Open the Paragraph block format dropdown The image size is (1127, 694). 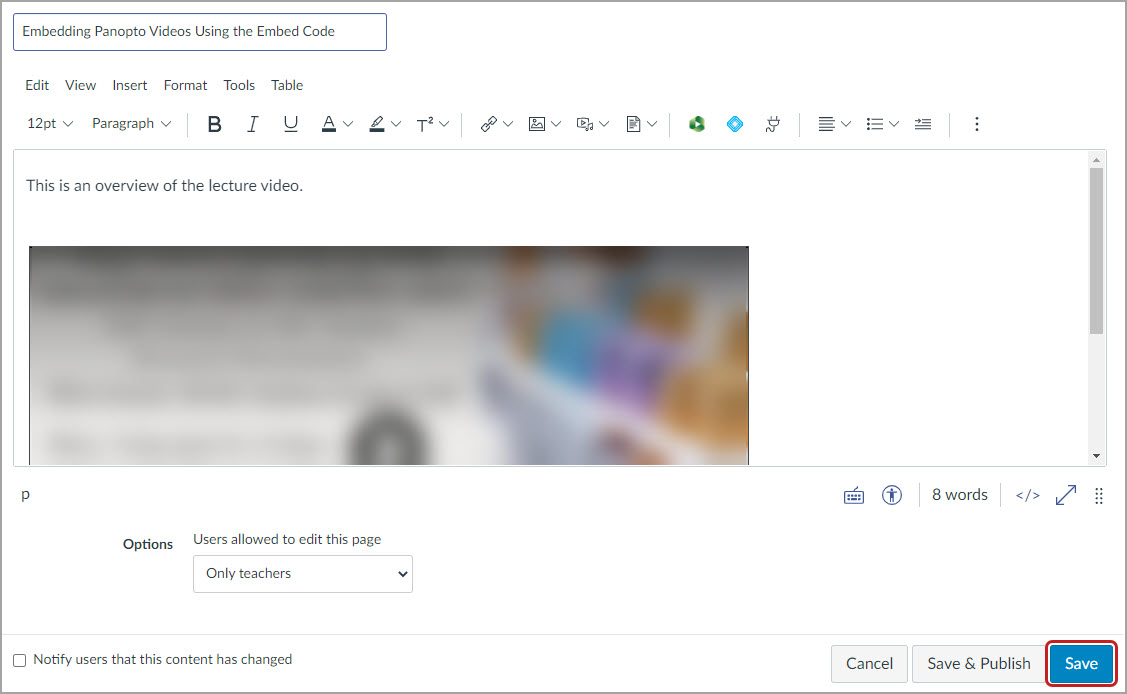[x=132, y=124]
